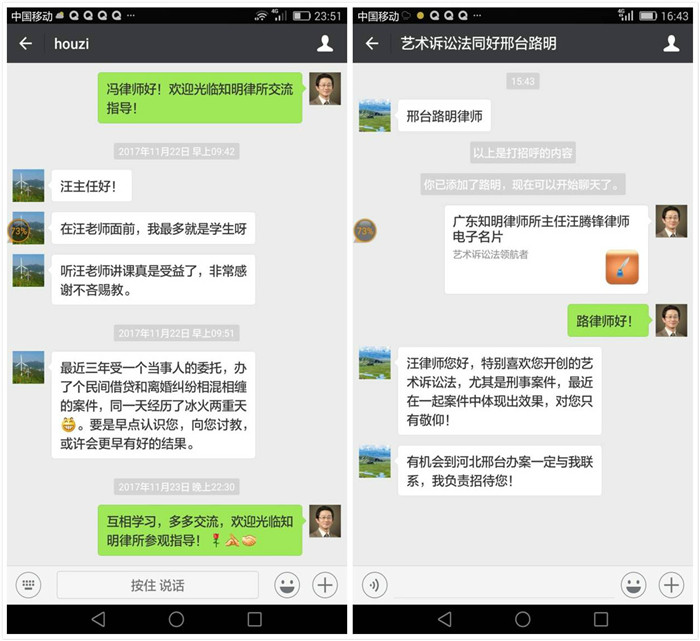Open contact profile icon in houzi chat
Image resolution: width=700 pixels, height=641 pixels.
pos(325,43)
